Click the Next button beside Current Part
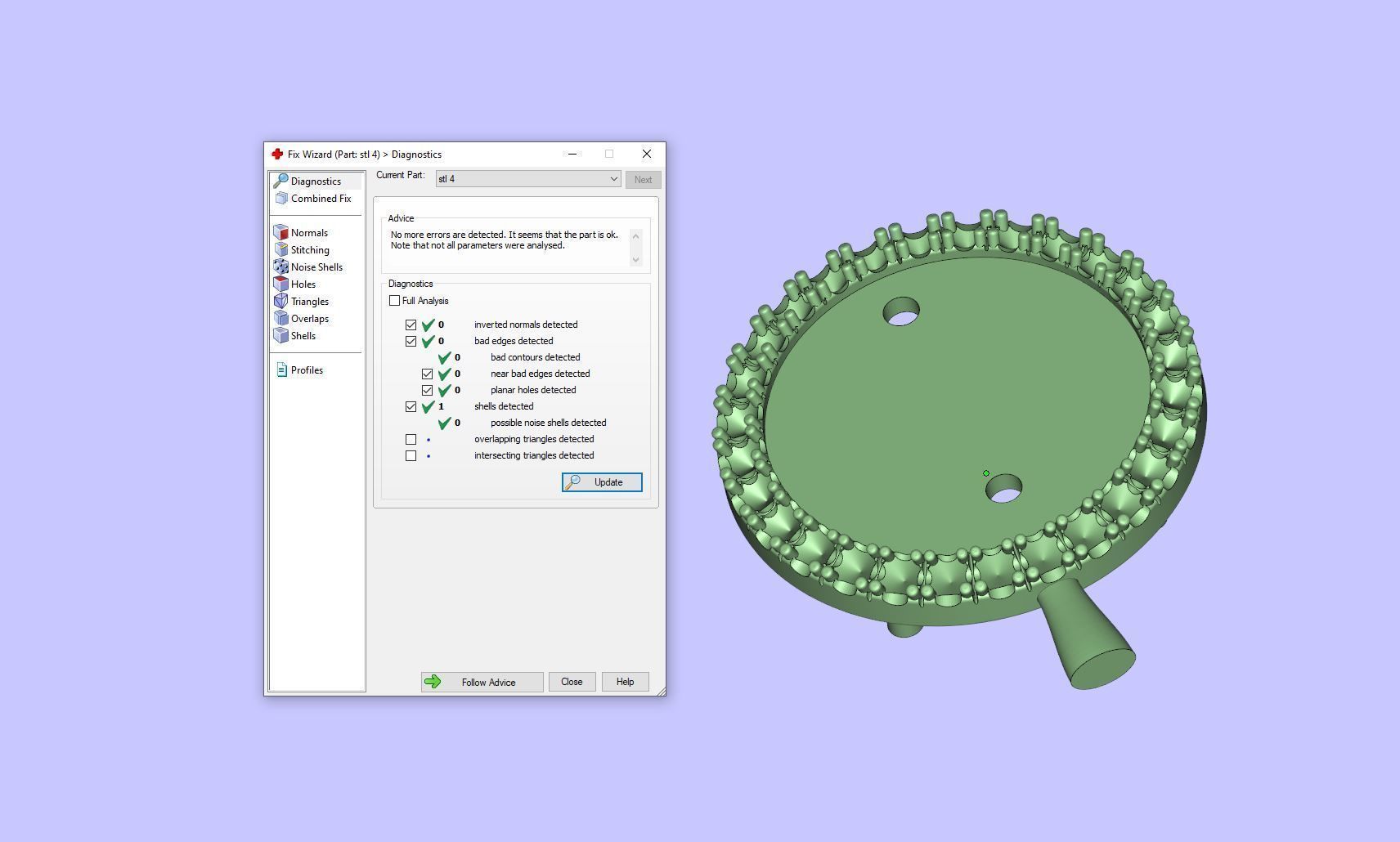This screenshot has height=842, width=1400. tap(643, 180)
